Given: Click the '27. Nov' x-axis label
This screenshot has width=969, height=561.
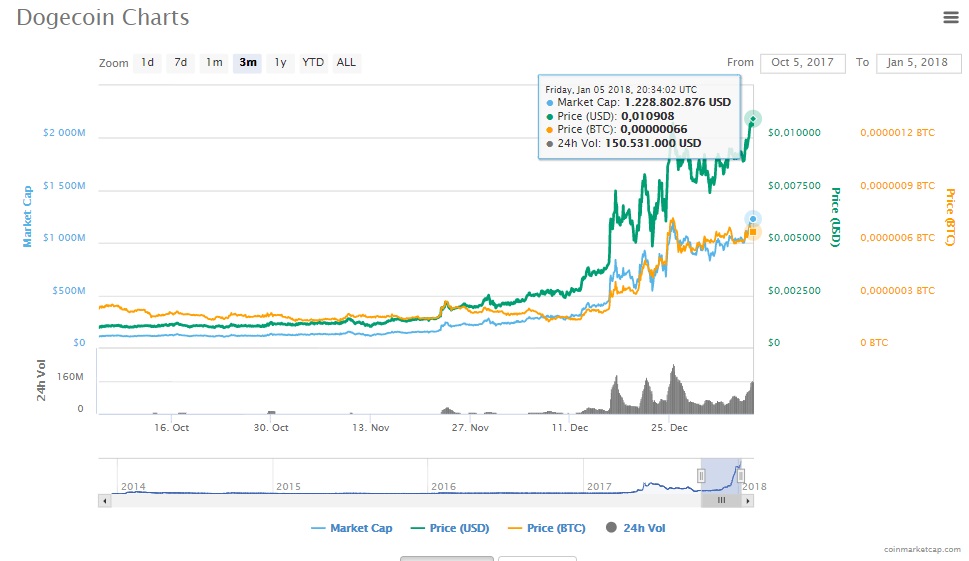Looking at the screenshot, I should click(470, 428).
